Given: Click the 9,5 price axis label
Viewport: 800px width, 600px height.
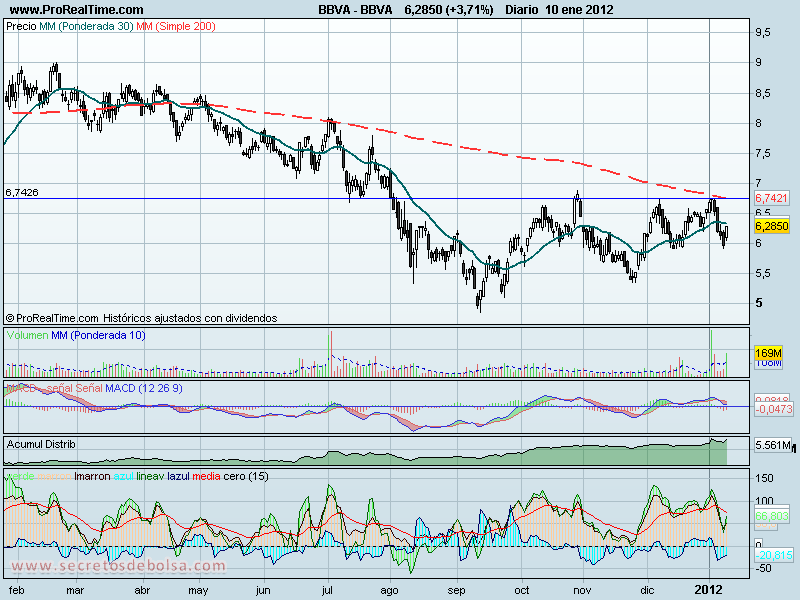Looking at the screenshot, I should coord(763,32).
